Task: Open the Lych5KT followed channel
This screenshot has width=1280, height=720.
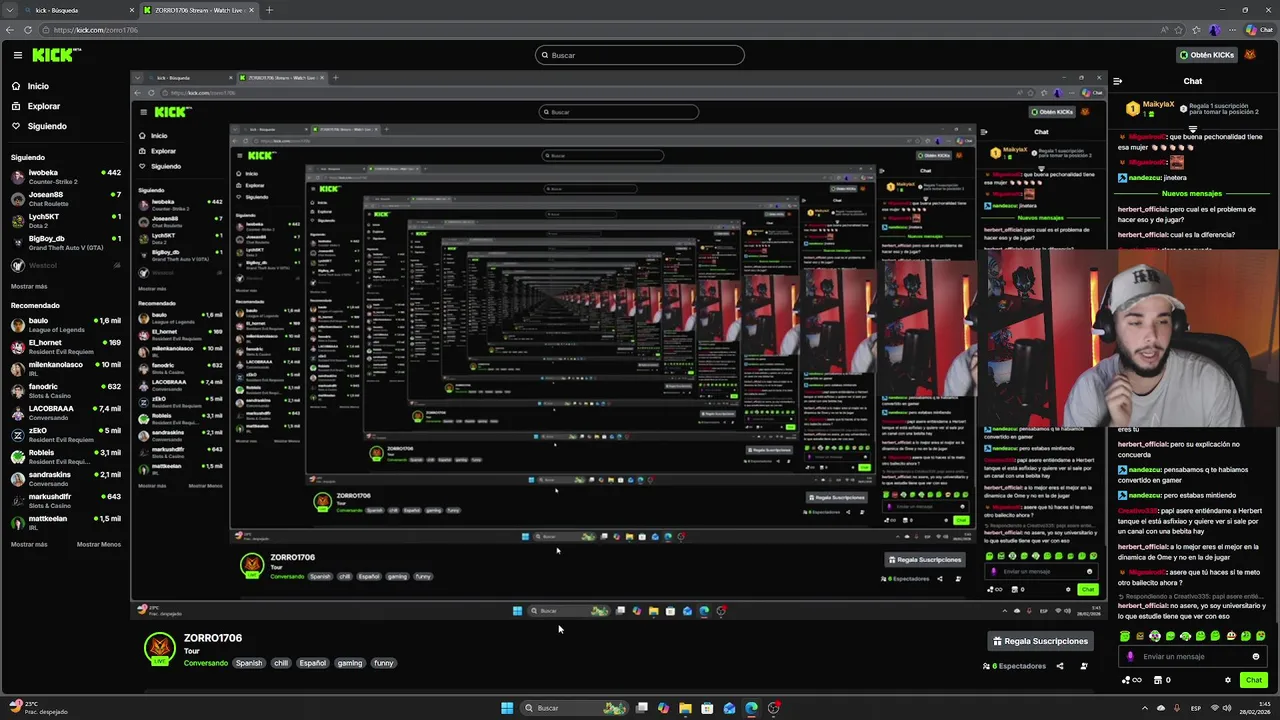Action: click(x=65, y=220)
